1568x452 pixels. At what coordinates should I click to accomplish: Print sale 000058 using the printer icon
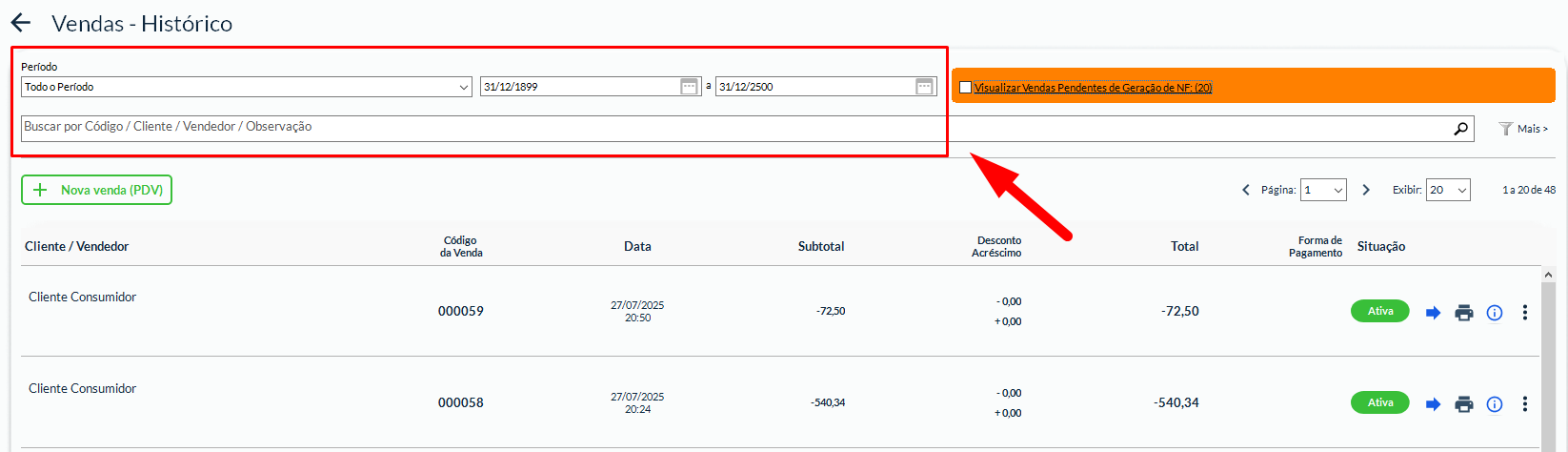click(x=1464, y=404)
